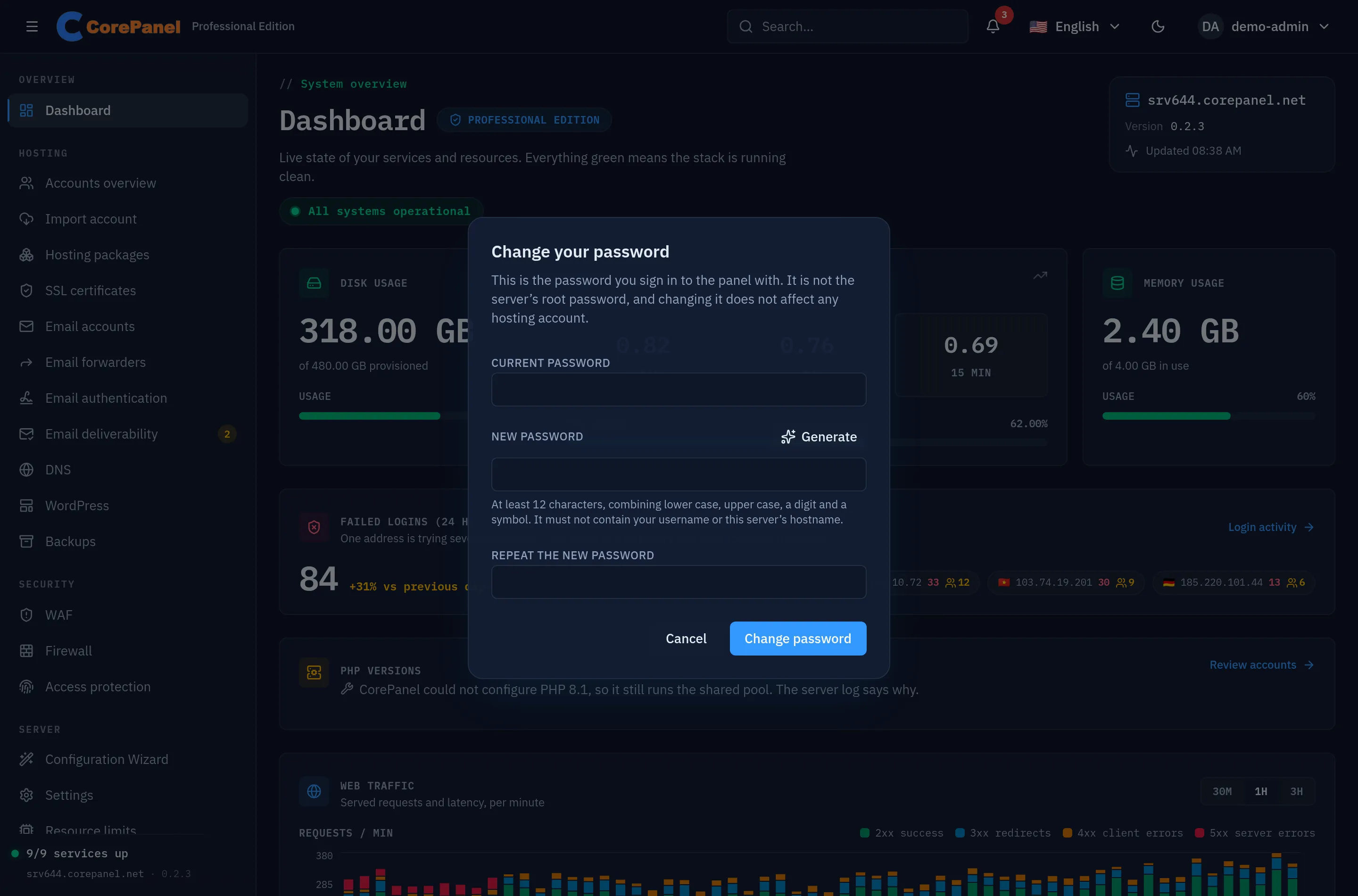Toggle the hamburger sidebar menu
The image size is (1358, 896).
click(x=32, y=26)
